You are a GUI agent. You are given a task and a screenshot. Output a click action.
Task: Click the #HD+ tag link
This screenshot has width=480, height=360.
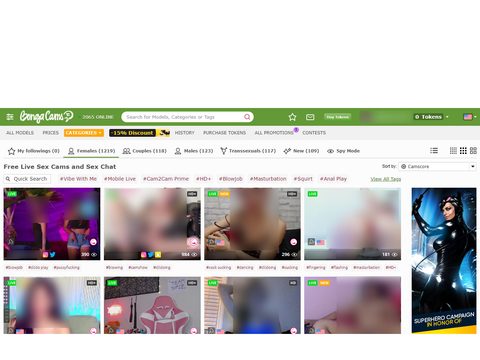pos(204,179)
